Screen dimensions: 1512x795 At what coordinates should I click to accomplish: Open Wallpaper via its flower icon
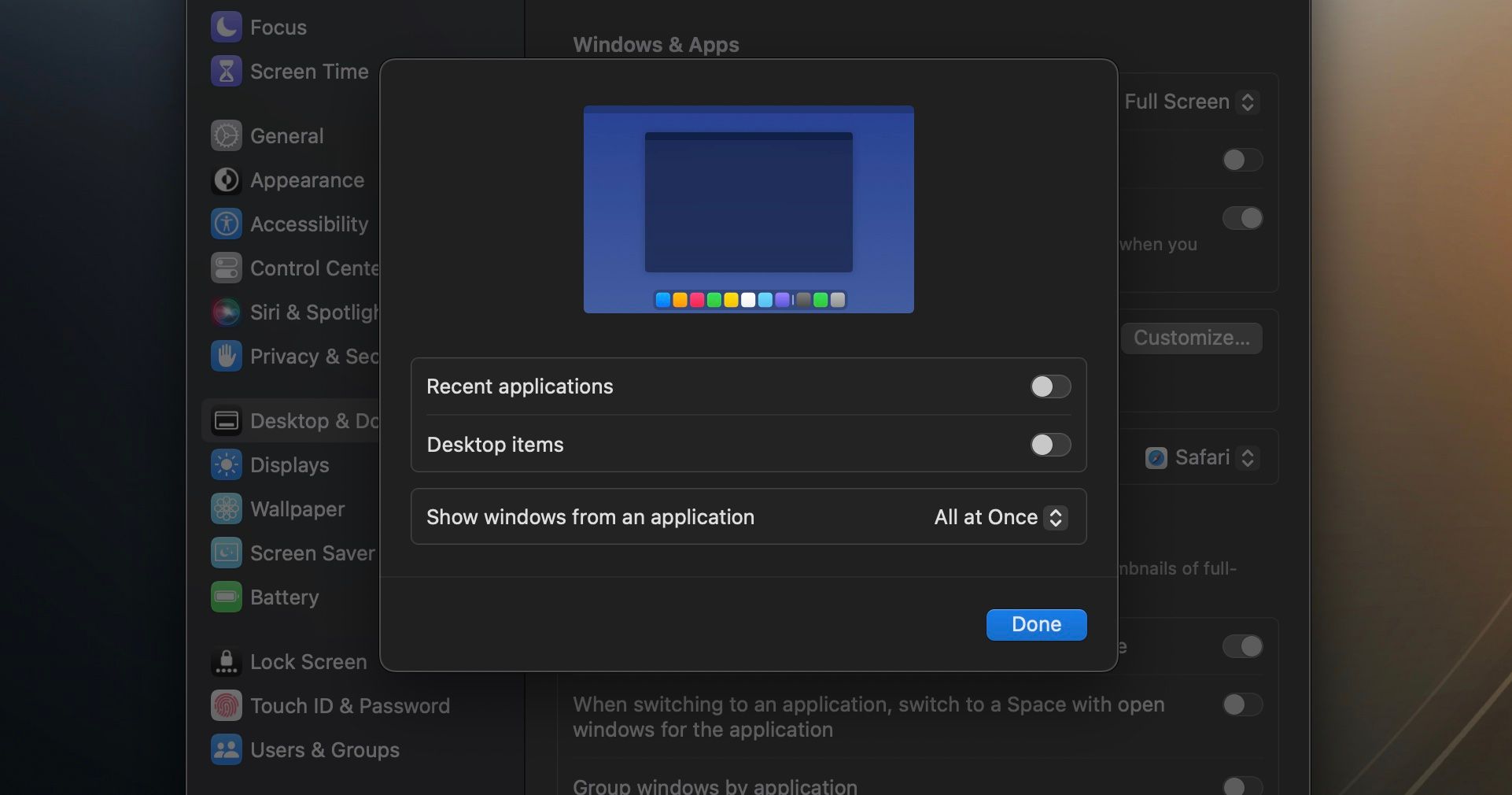[226, 509]
